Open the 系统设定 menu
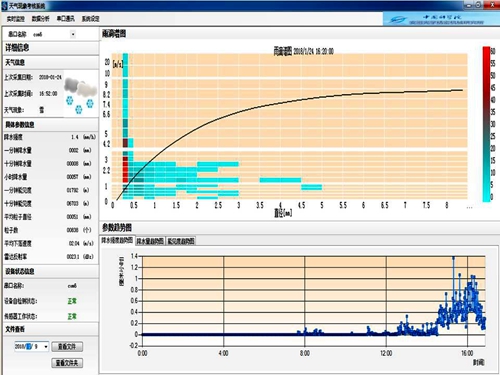 (91, 19)
